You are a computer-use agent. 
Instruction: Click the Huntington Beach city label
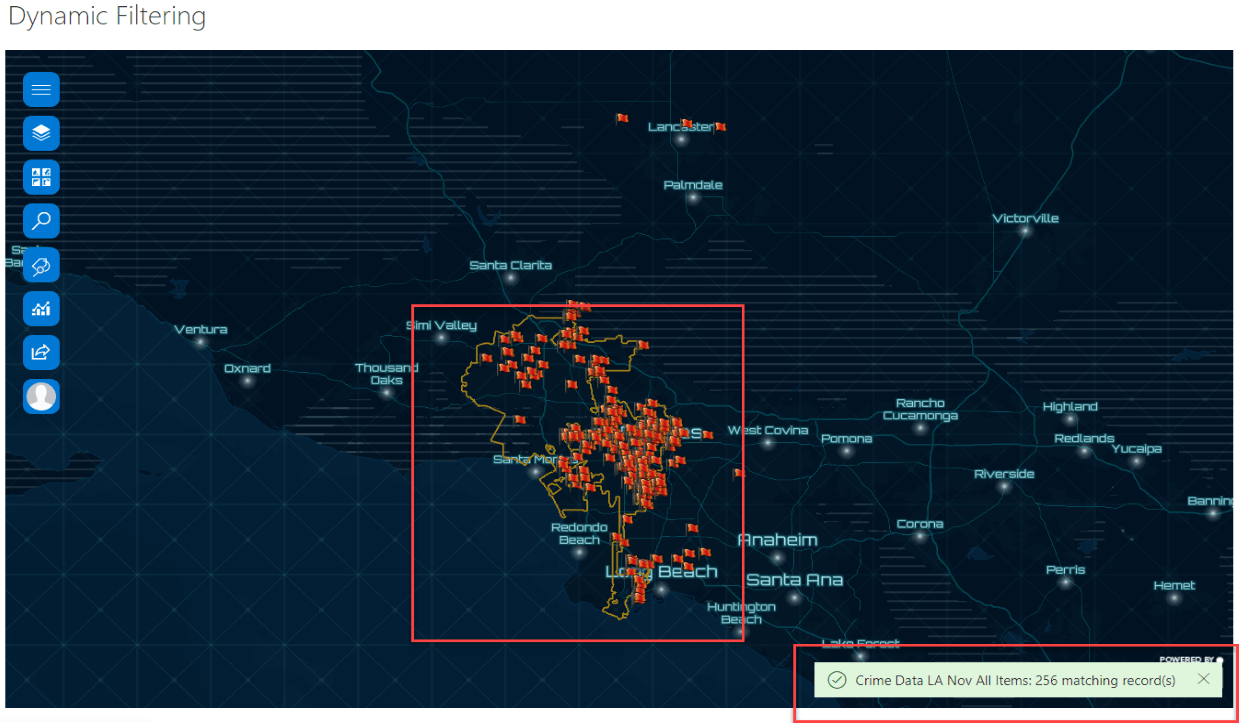pyautogui.click(x=741, y=613)
